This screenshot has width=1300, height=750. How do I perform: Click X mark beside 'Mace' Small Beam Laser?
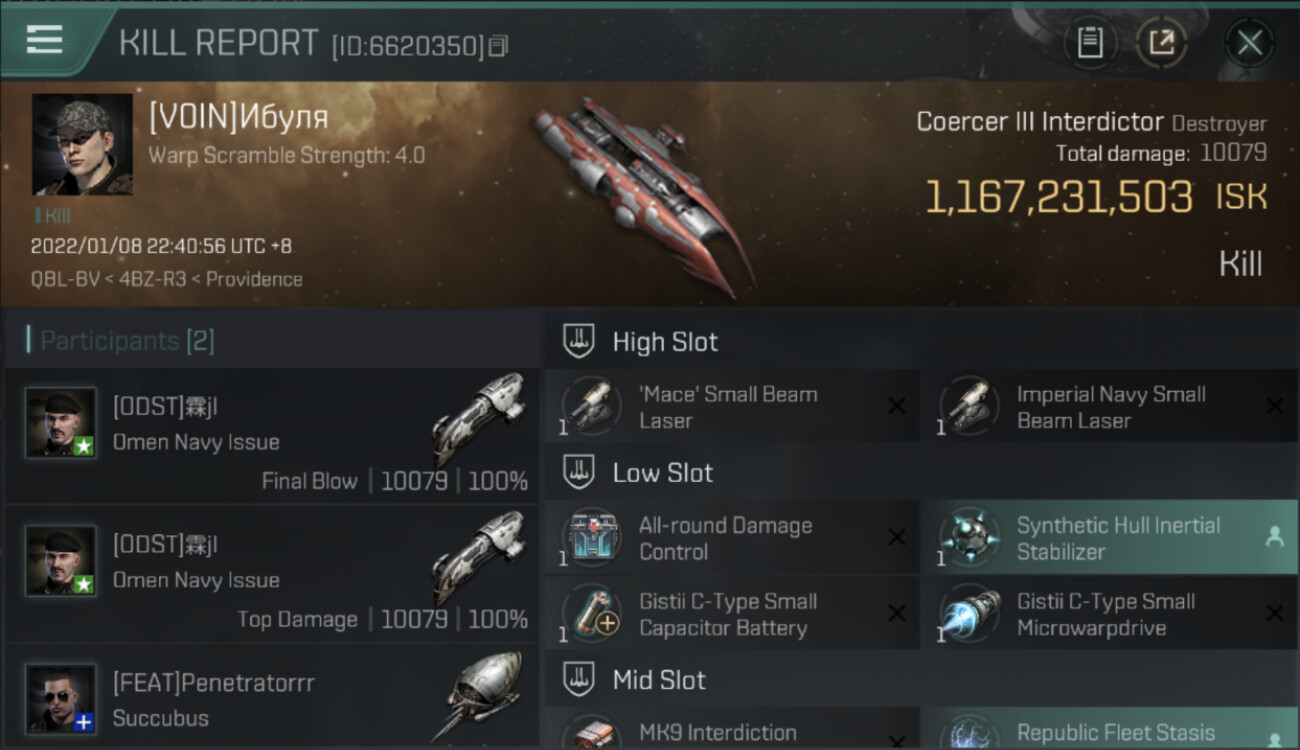[x=897, y=405]
